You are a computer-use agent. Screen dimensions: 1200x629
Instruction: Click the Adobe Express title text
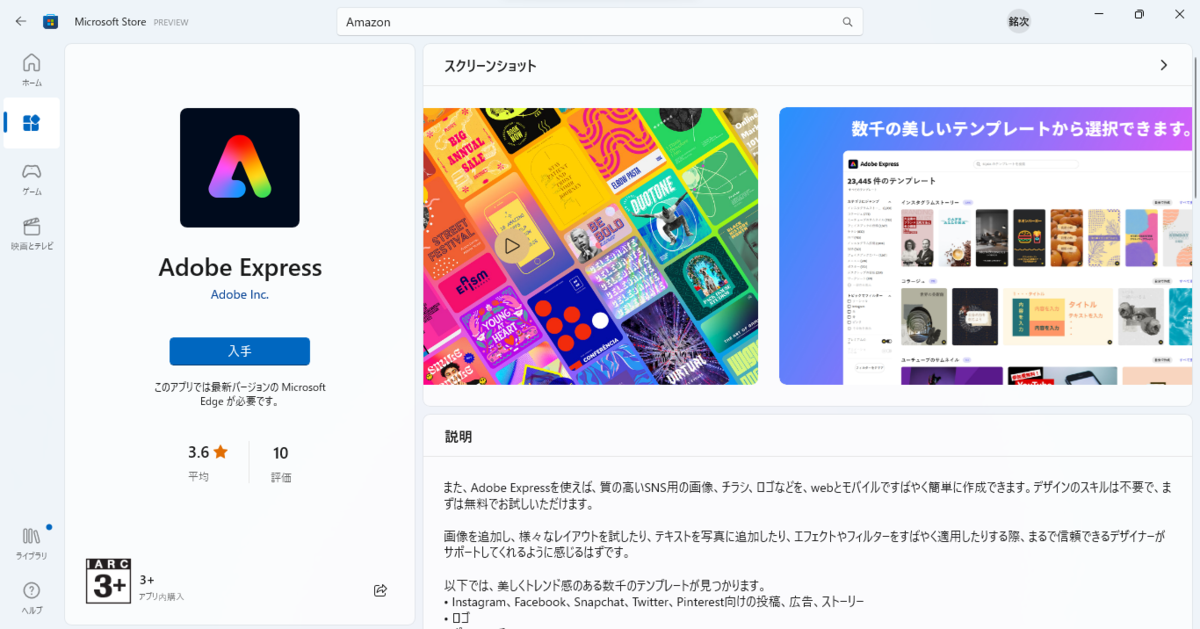240,267
